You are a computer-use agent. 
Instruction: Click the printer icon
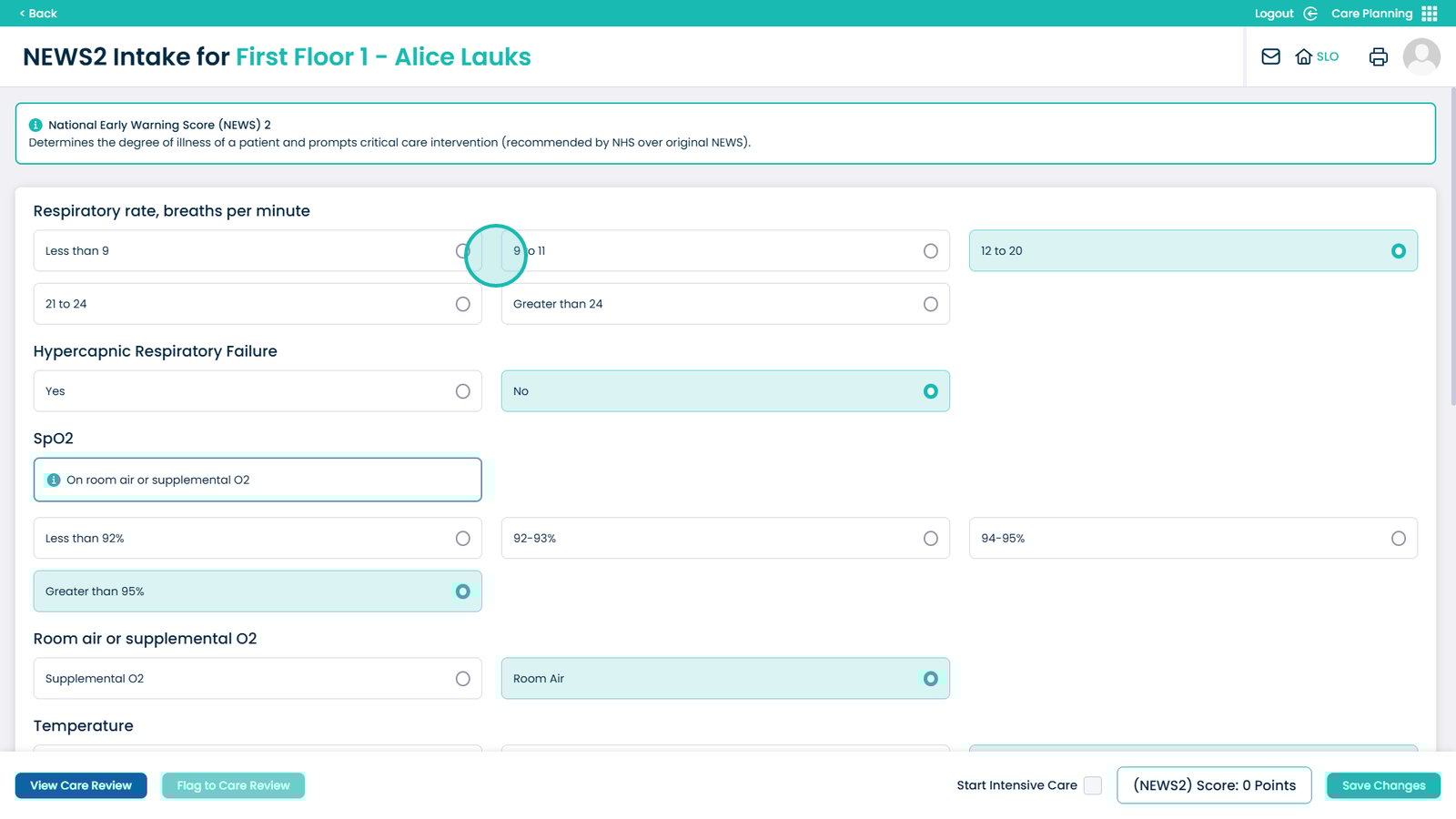1378,56
